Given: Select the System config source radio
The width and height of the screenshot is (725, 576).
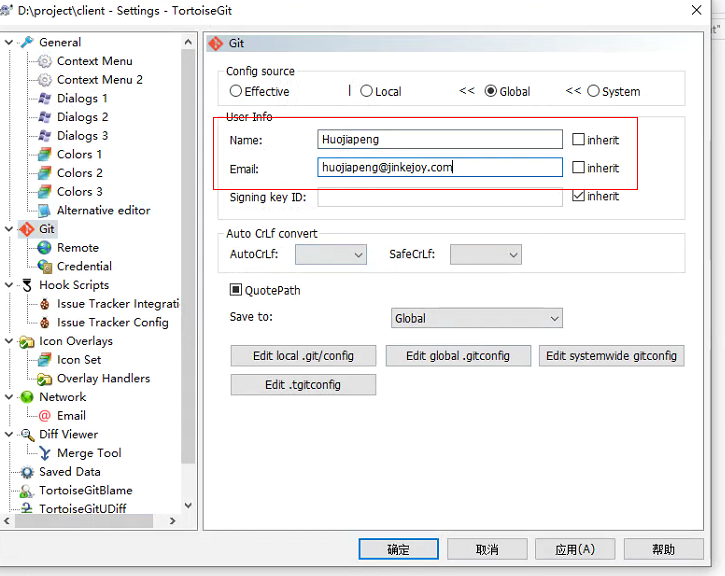Looking at the screenshot, I should pyautogui.click(x=593, y=91).
